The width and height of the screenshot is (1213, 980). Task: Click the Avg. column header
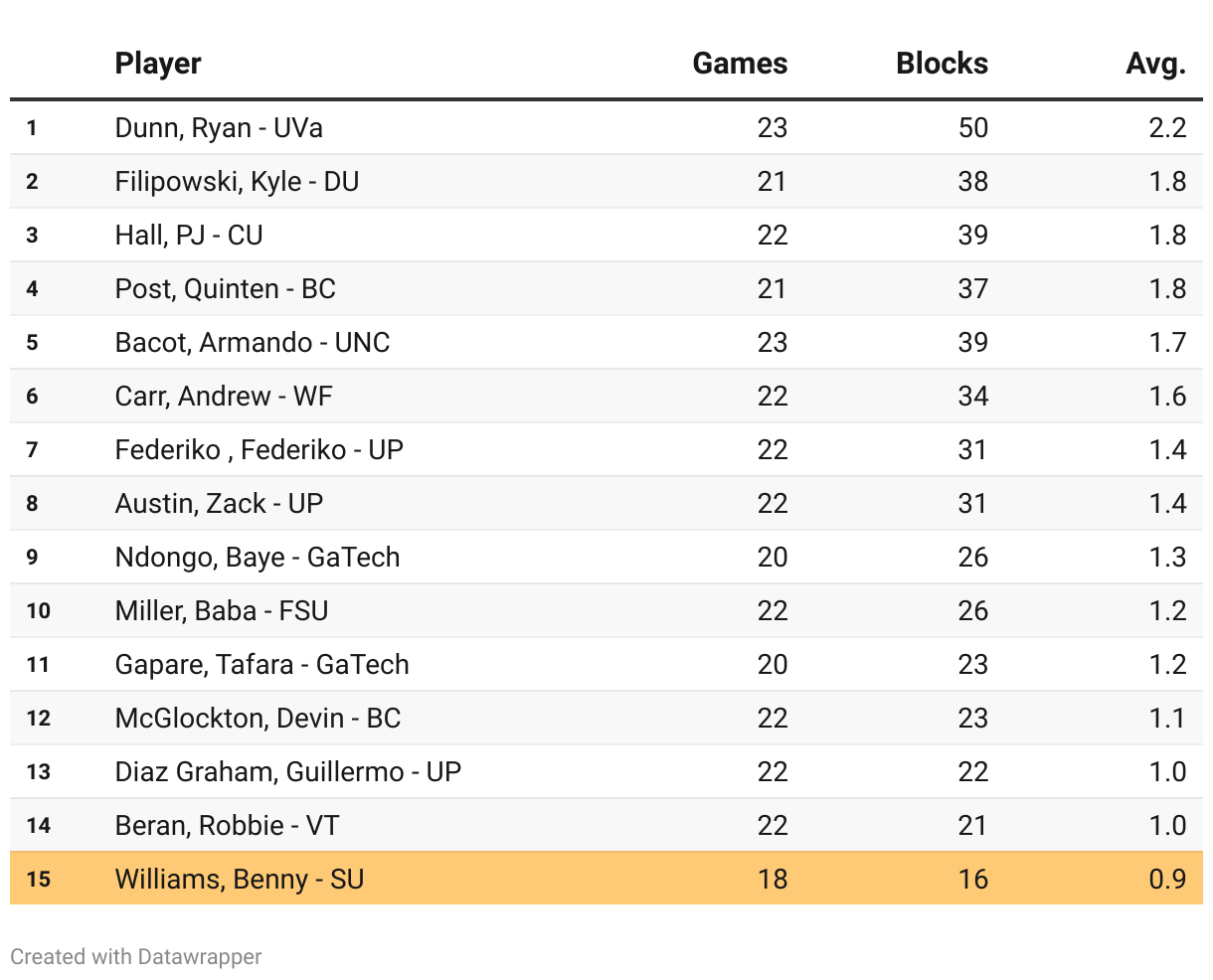[x=1156, y=64]
